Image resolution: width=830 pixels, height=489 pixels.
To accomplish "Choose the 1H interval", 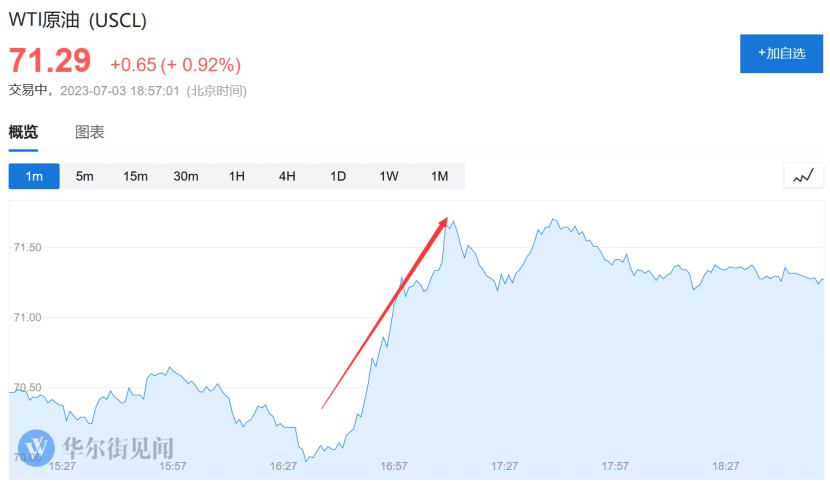I will 237,176.
